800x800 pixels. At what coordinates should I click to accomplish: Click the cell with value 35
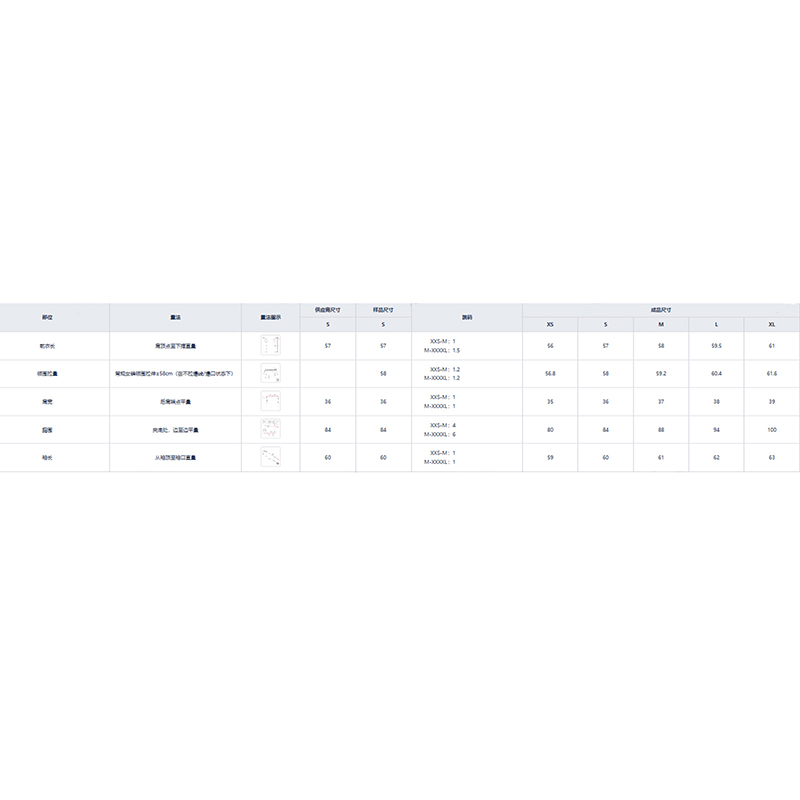pos(550,401)
